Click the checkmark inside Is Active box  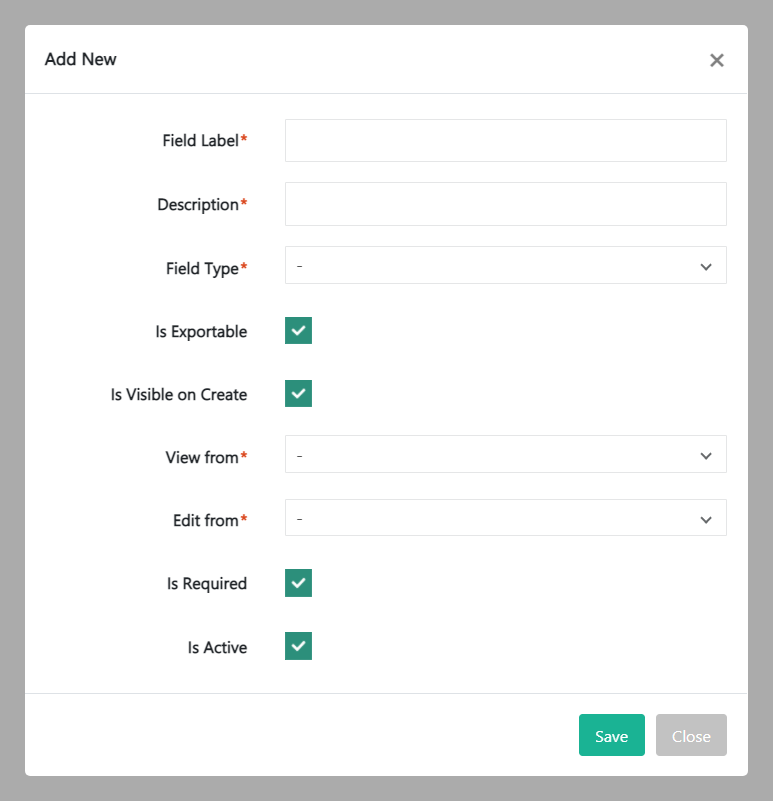click(297, 646)
